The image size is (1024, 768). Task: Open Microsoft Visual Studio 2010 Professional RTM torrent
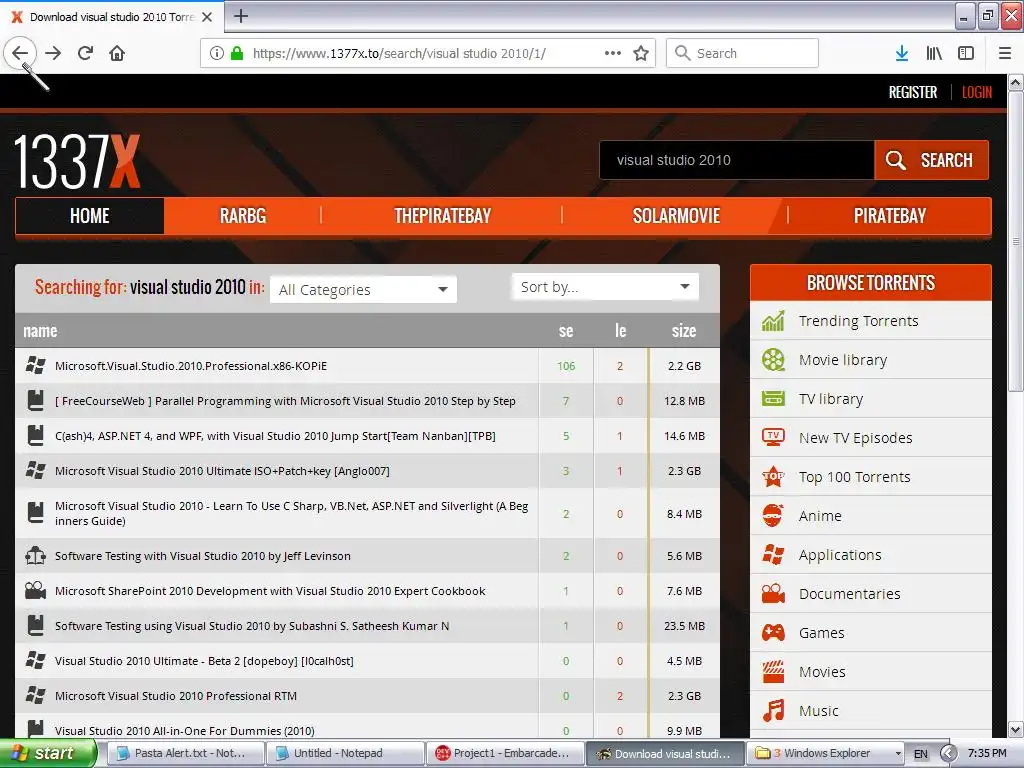(x=176, y=696)
